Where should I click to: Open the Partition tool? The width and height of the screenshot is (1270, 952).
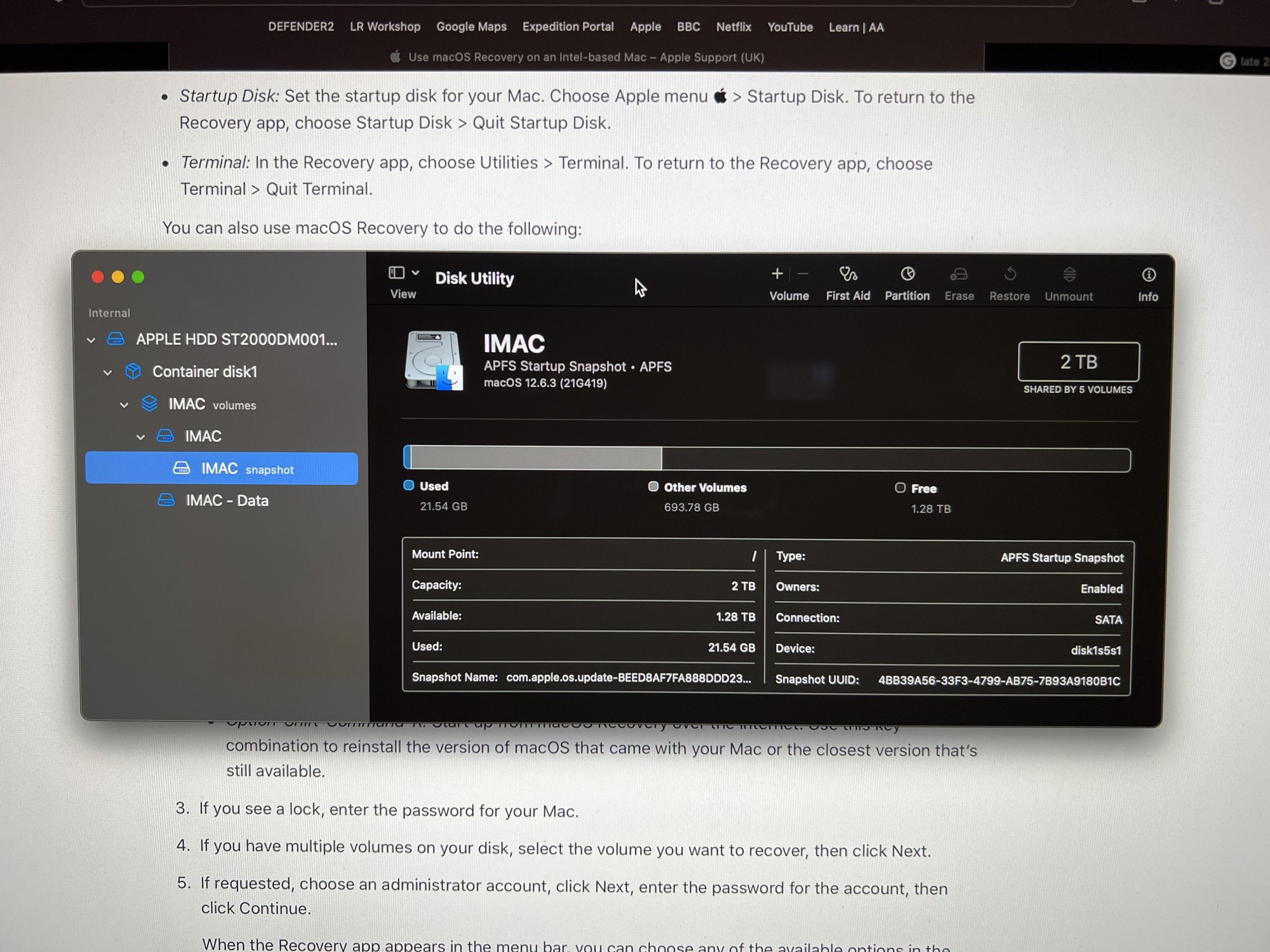(x=907, y=275)
